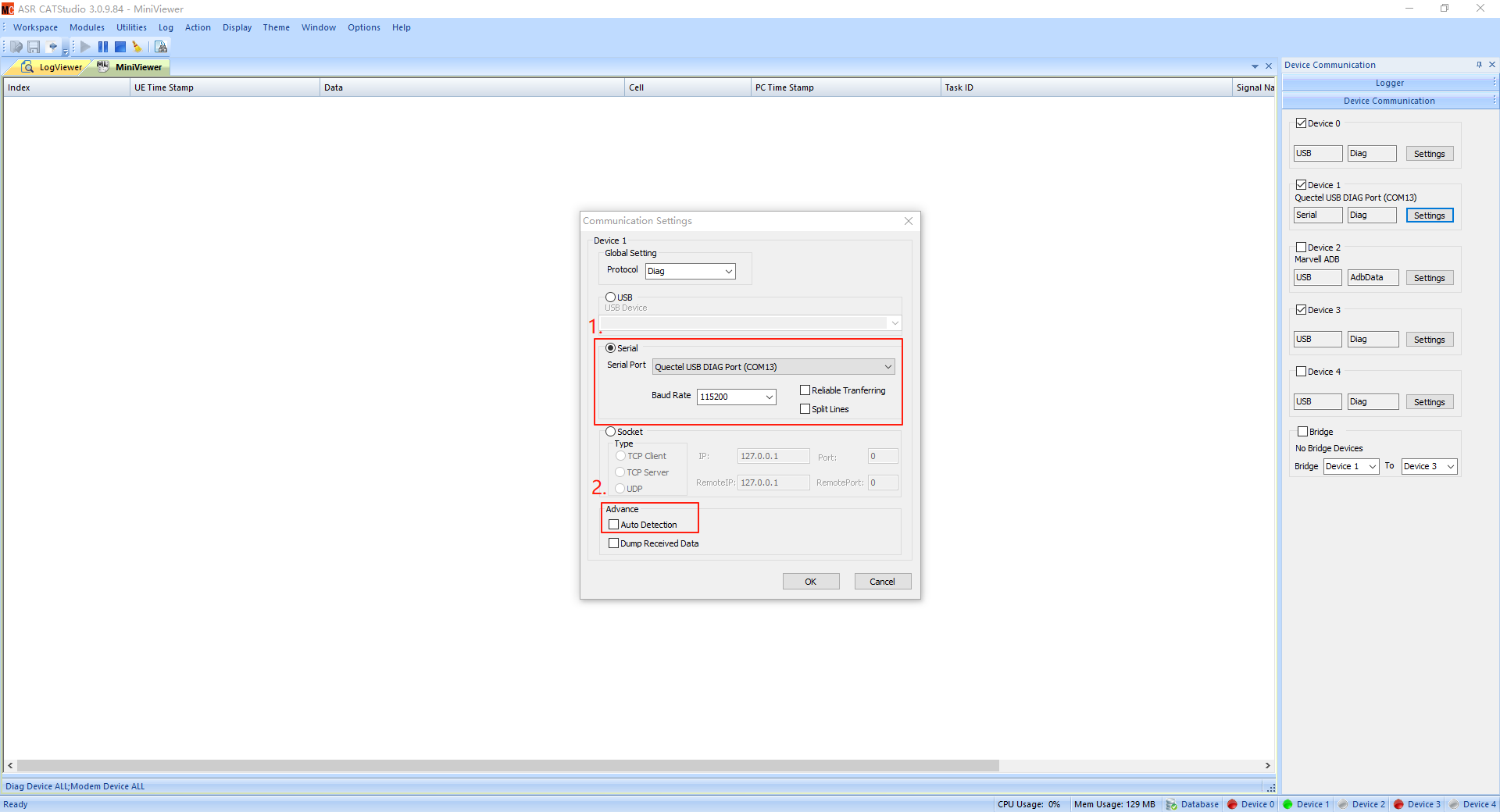Click OK in Communication Settings

click(x=811, y=582)
